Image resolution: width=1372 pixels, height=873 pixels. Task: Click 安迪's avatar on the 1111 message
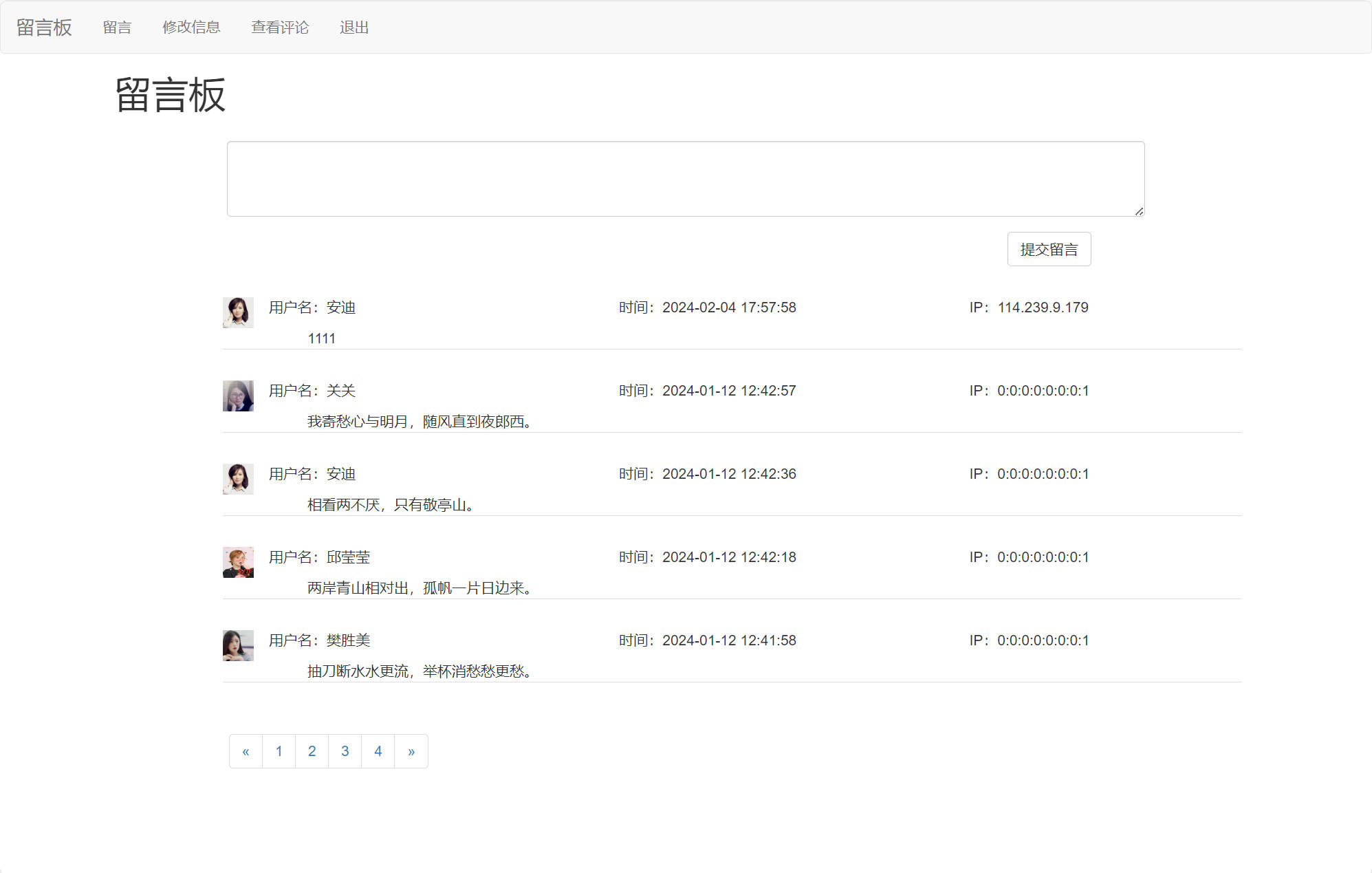click(238, 312)
